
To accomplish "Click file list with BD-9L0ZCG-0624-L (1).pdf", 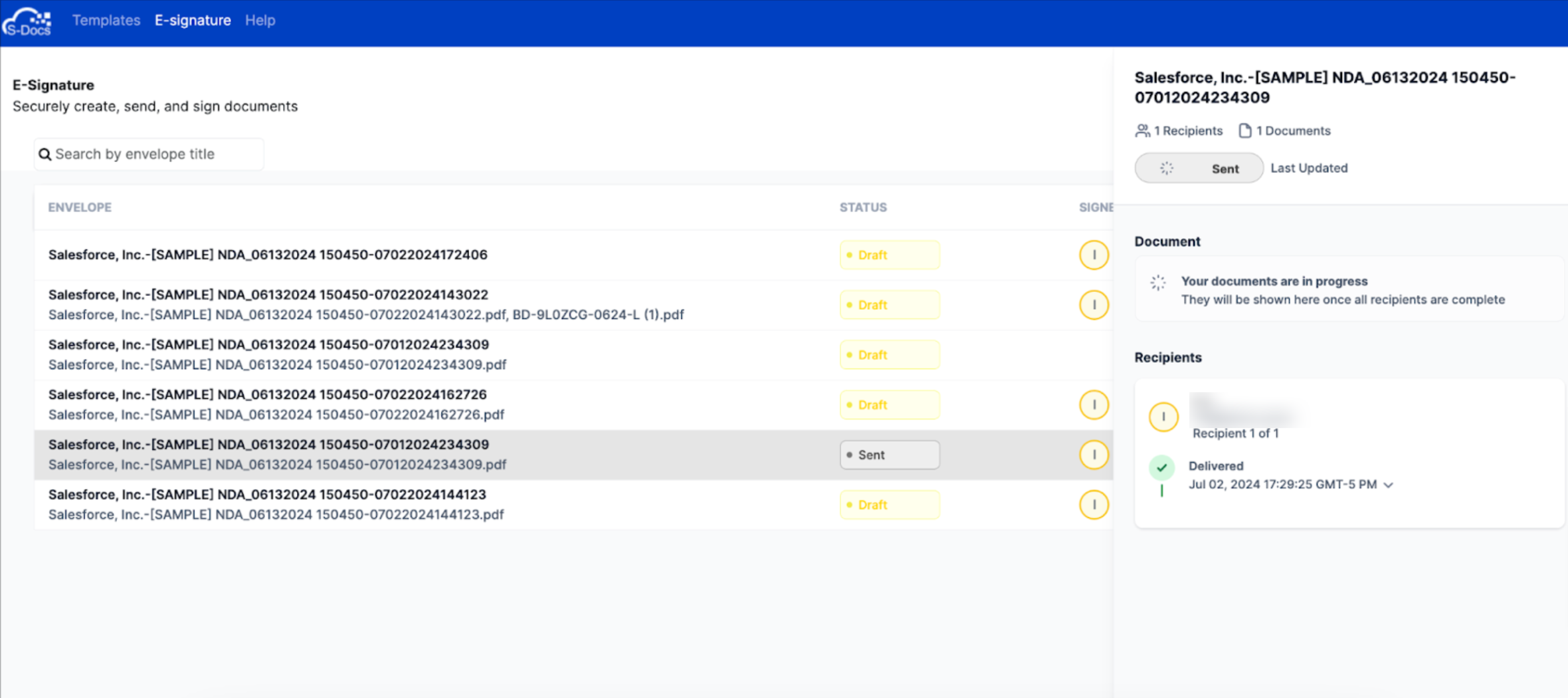I will tap(366, 314).
